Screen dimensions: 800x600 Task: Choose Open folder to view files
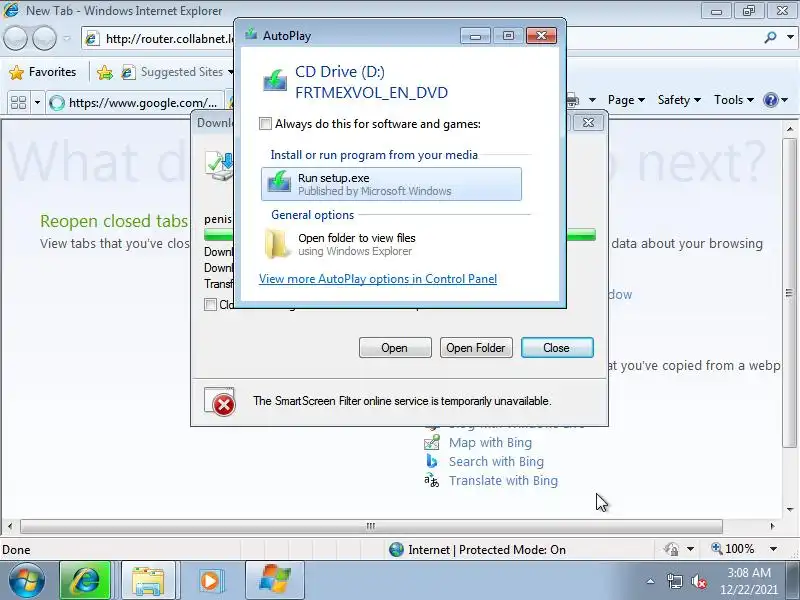341,244
